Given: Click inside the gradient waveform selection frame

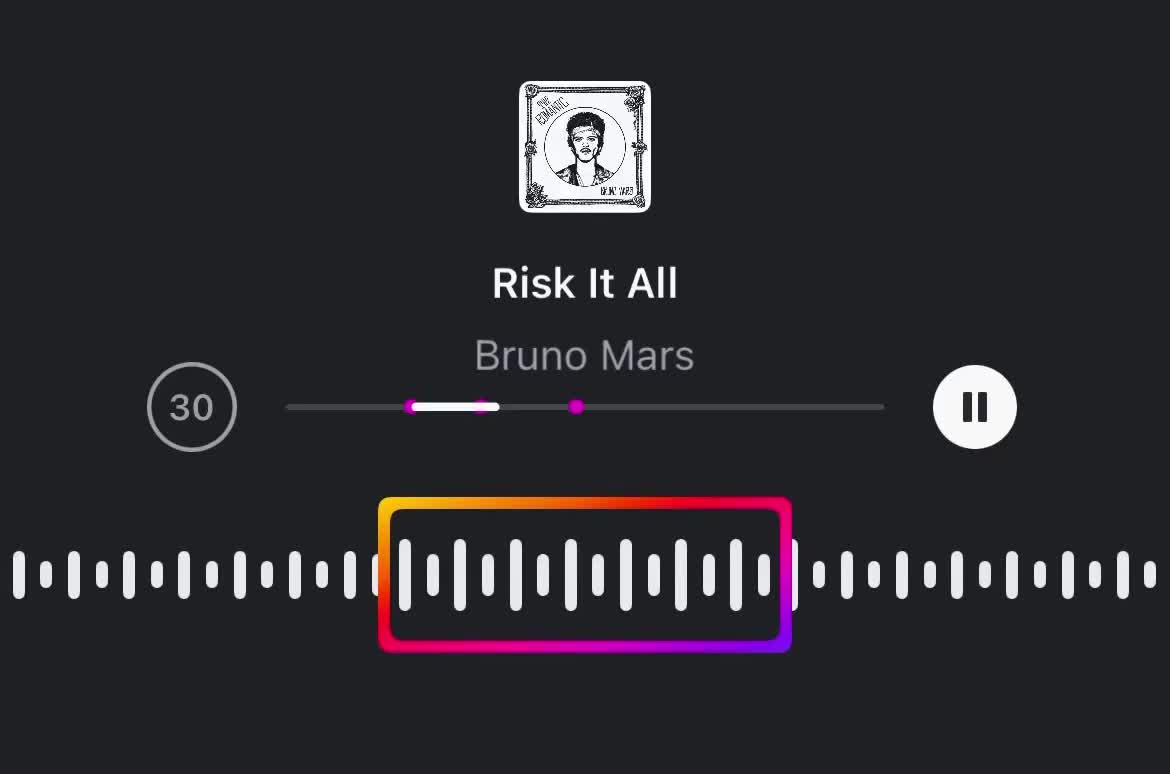Looking at the screenshot, I should tap(585, 575).
